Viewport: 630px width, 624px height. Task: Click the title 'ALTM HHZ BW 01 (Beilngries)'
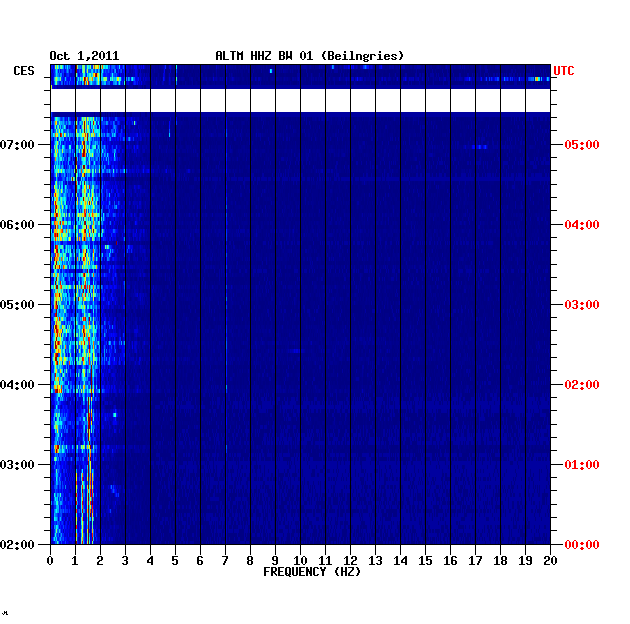pyautogui.click(x=309, y=56)
